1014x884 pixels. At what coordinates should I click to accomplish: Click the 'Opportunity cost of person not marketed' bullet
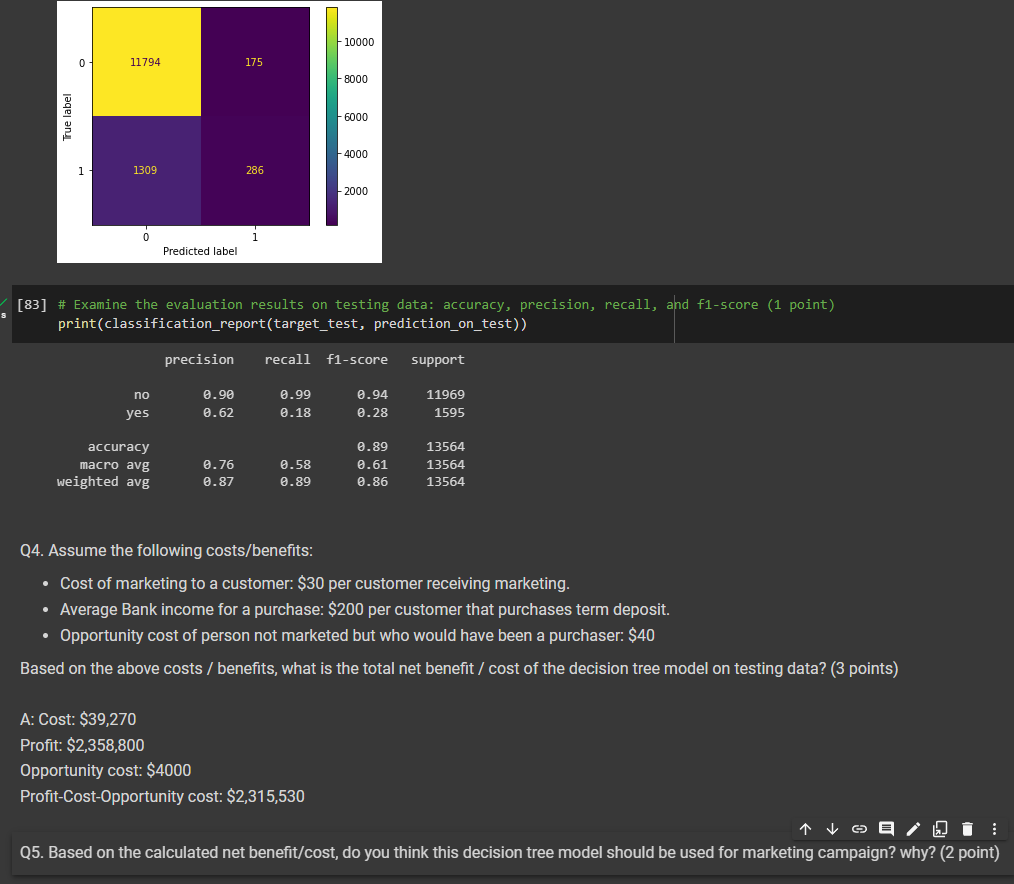click(358, 635)
